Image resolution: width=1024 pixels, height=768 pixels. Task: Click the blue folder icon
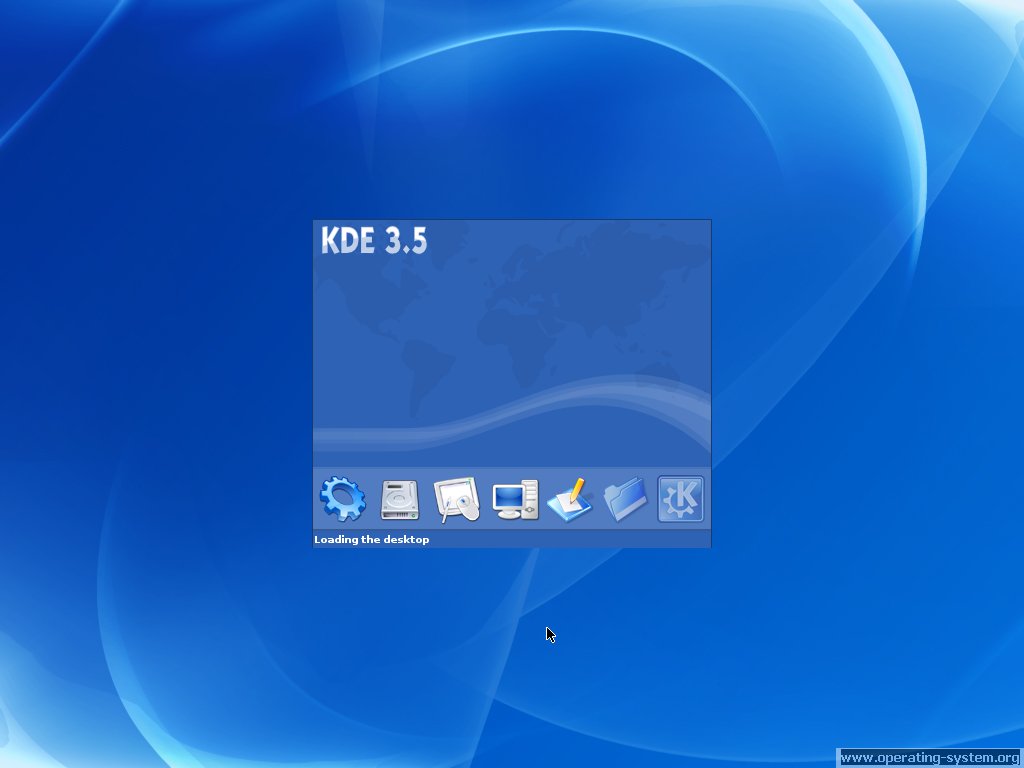pos(626,500)
